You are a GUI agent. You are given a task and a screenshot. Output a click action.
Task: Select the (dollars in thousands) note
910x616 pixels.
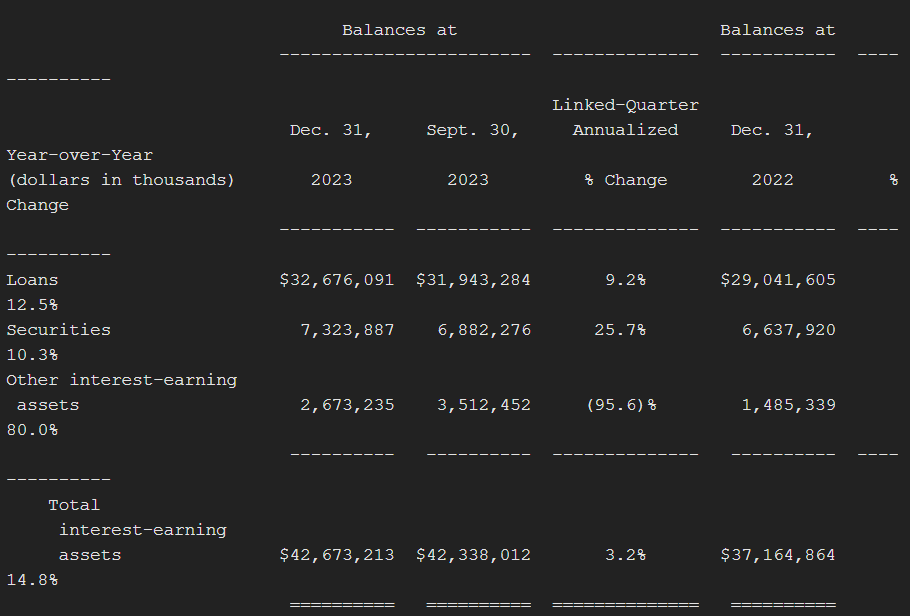click(x=121, y=180)
